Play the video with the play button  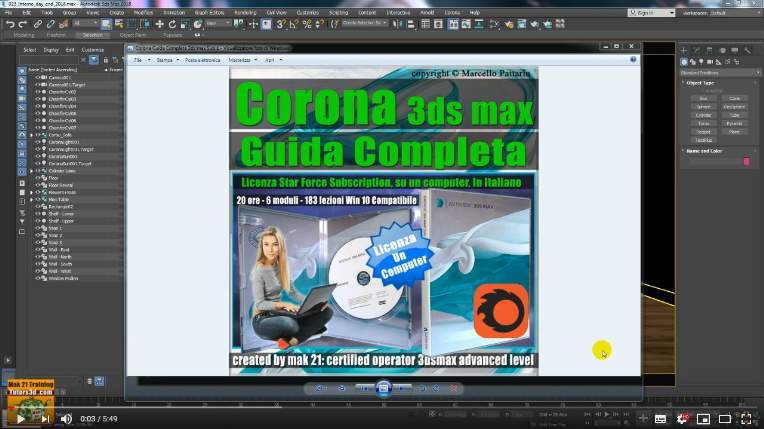click(x=20, y=419)
